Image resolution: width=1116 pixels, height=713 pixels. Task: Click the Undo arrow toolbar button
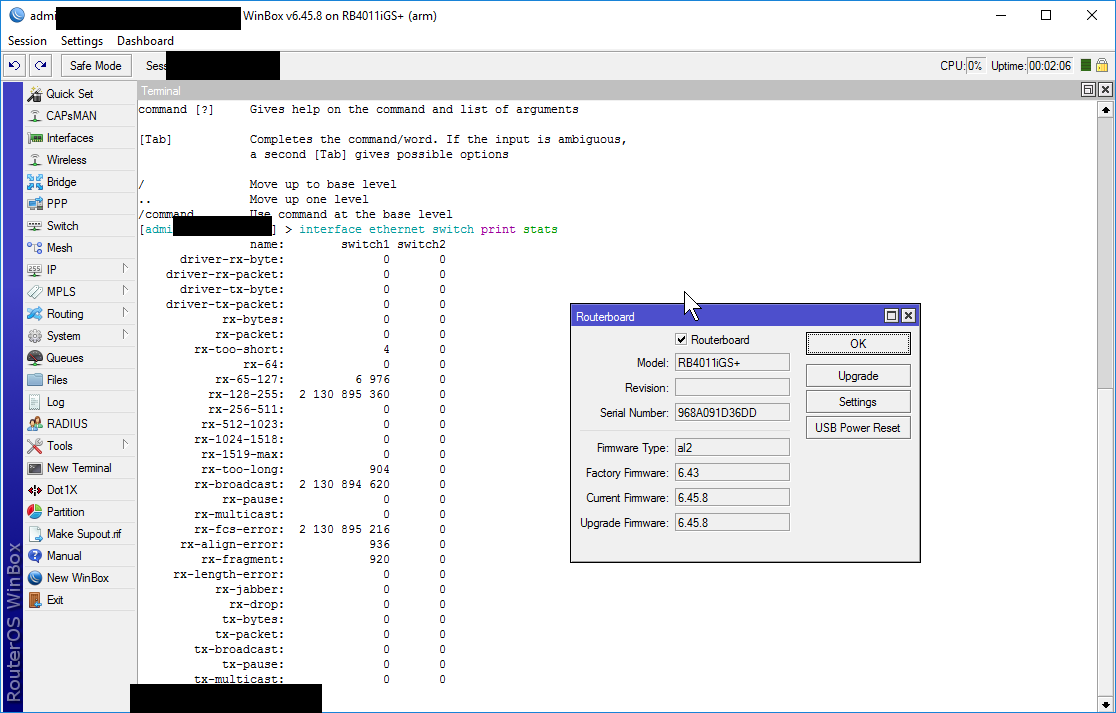pos(14,65)
